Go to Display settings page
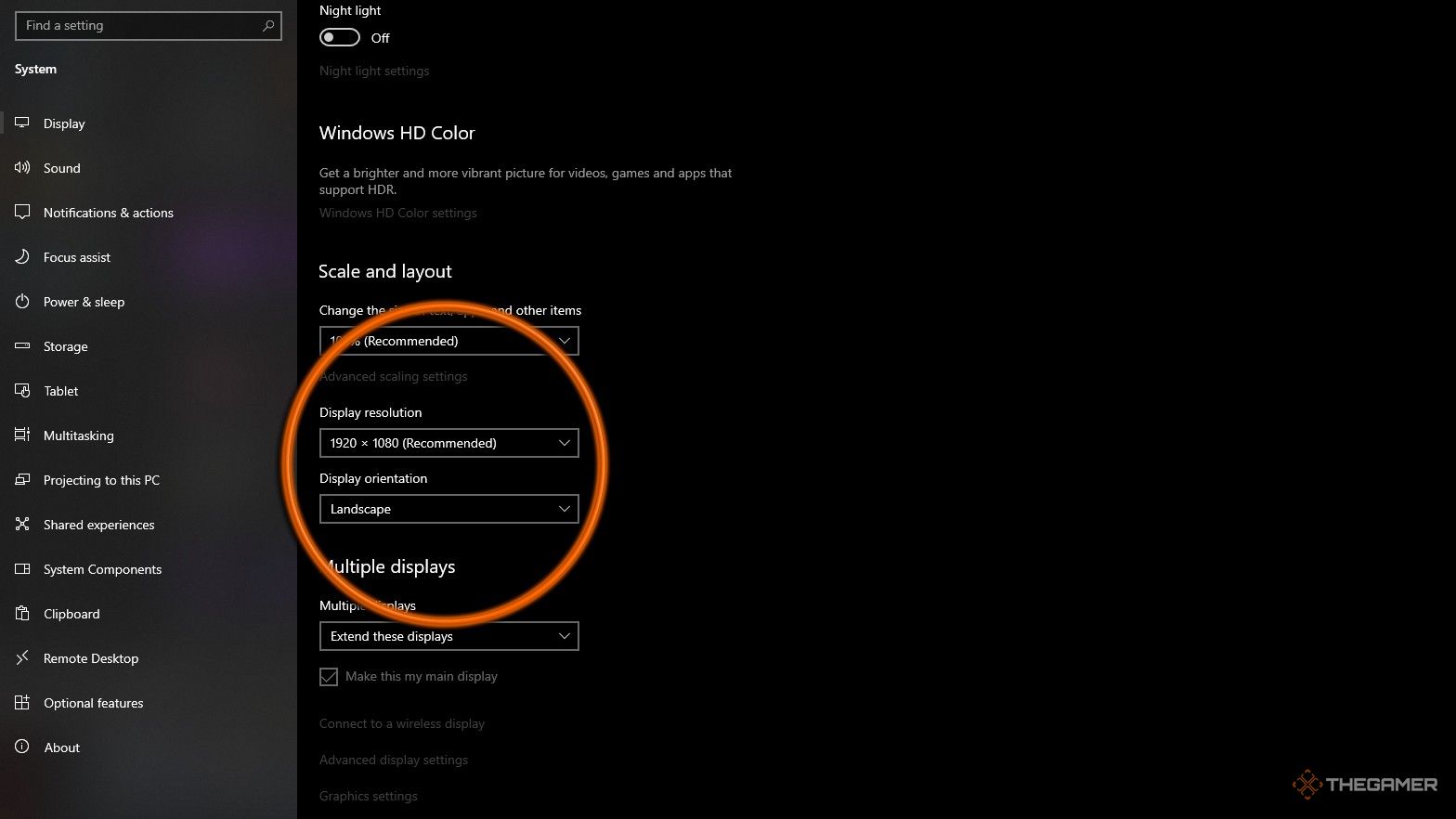Image resolution: width=1456 pixels, height=819 pixels. coord(149,123)
